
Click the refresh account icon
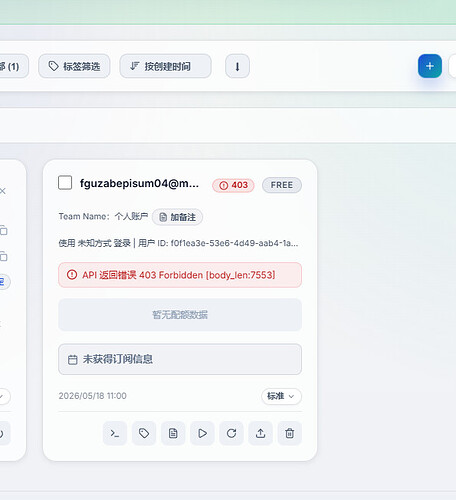[x=231, y=433]
